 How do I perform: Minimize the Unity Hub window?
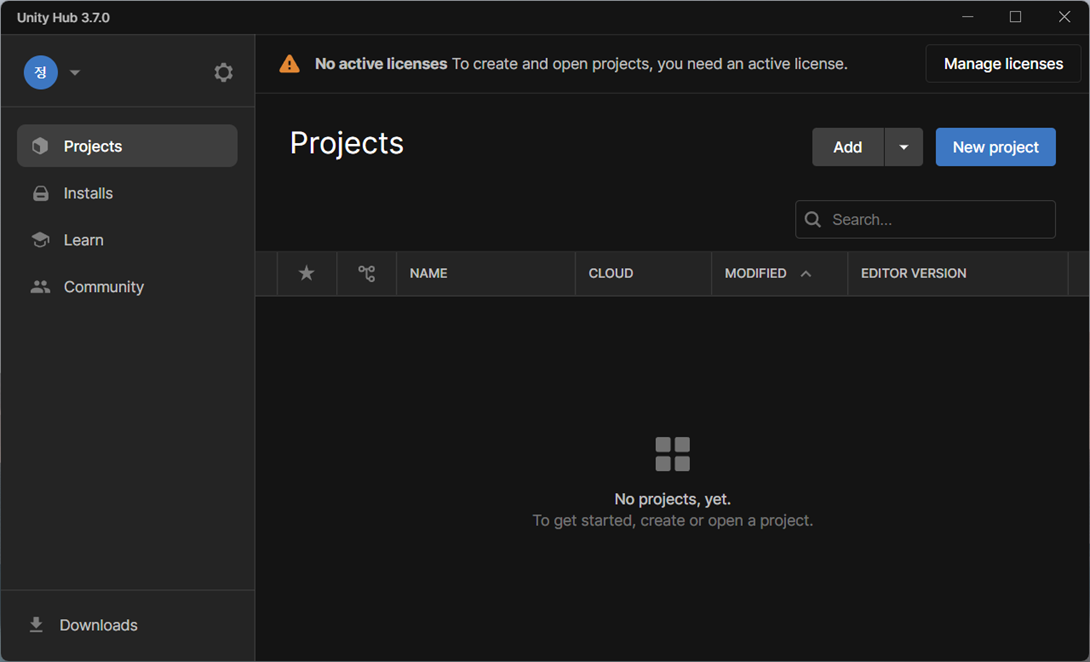[968, 17]
